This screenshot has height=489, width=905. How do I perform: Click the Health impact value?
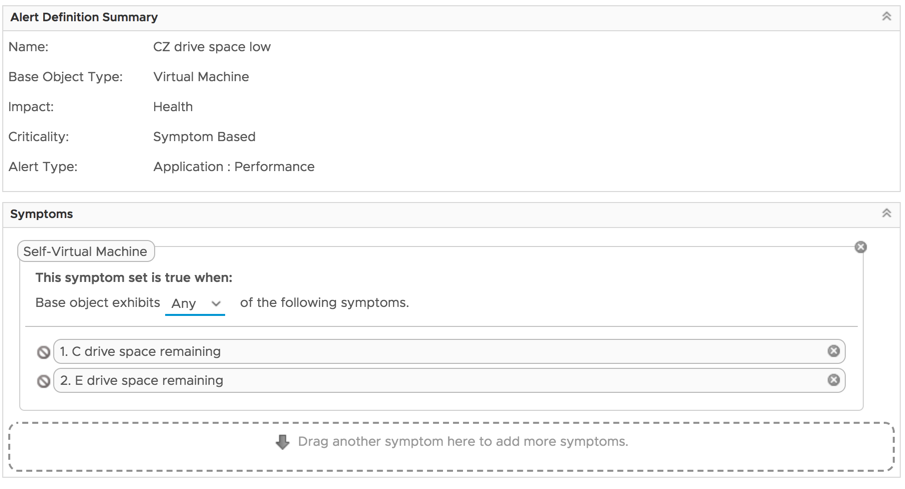pos(173,107)
